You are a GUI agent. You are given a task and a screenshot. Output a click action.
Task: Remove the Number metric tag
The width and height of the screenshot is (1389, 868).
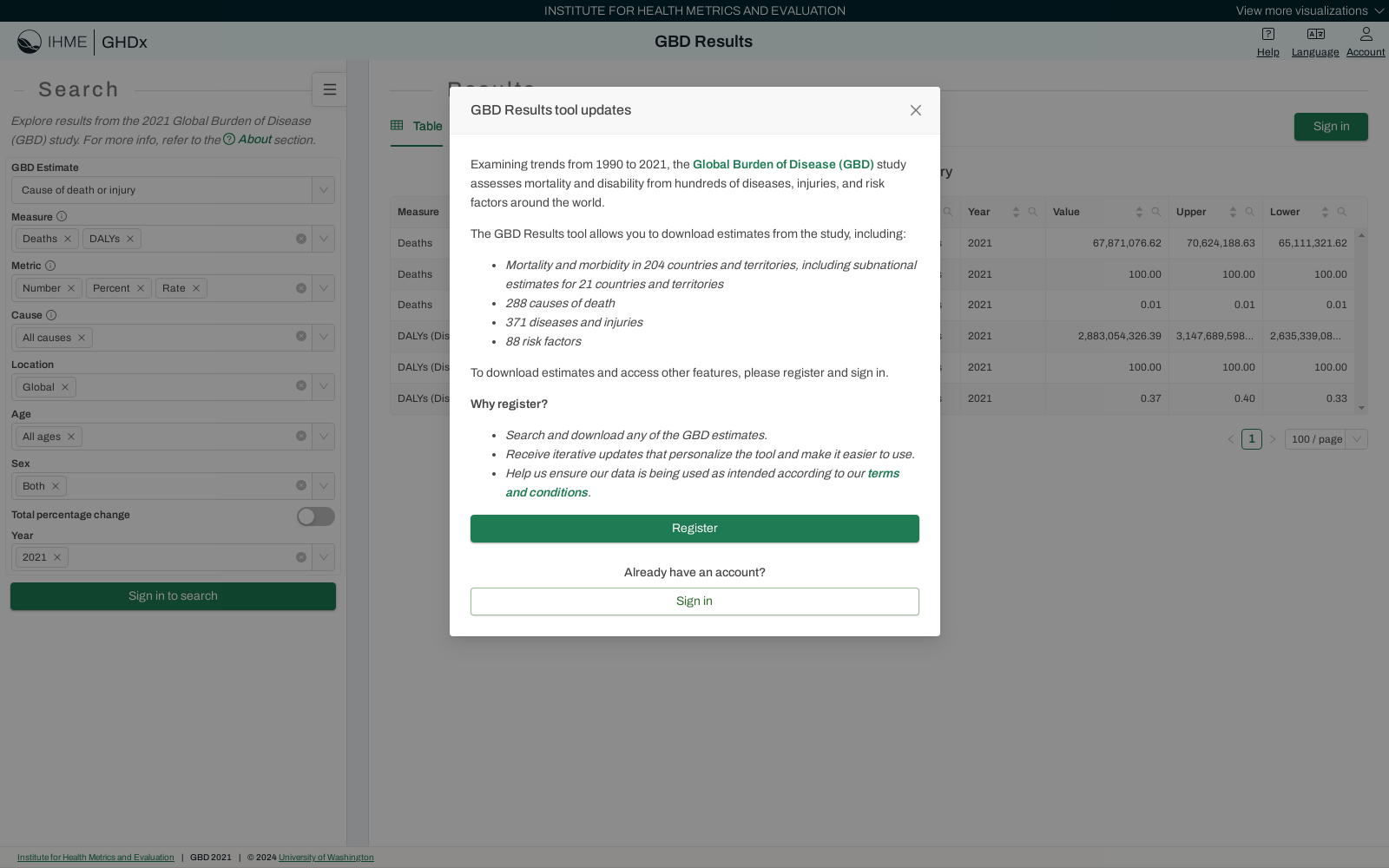[71, 288]
